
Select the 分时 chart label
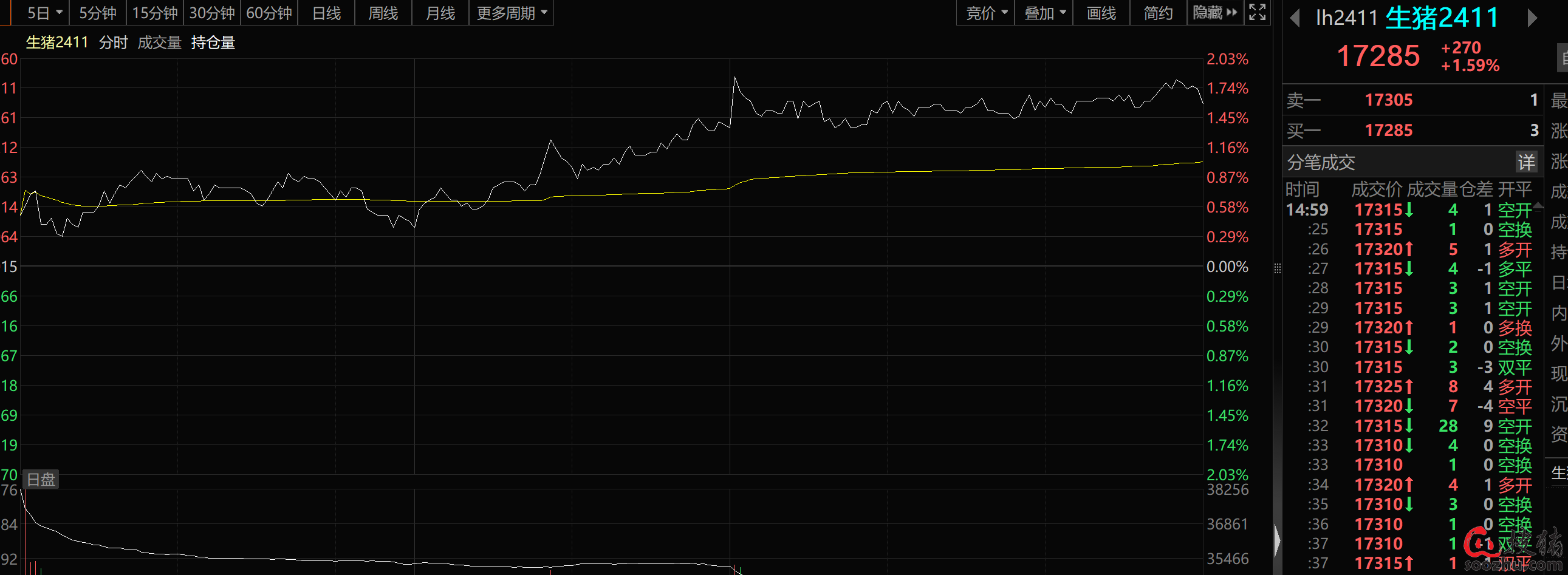(x=113, y=43)
